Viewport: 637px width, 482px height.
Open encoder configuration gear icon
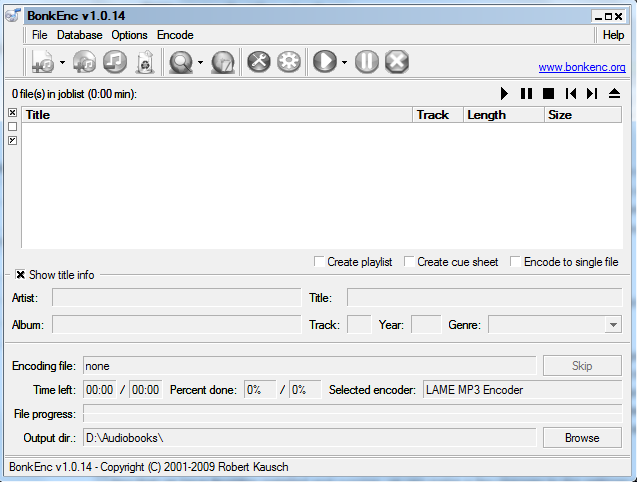289,62
